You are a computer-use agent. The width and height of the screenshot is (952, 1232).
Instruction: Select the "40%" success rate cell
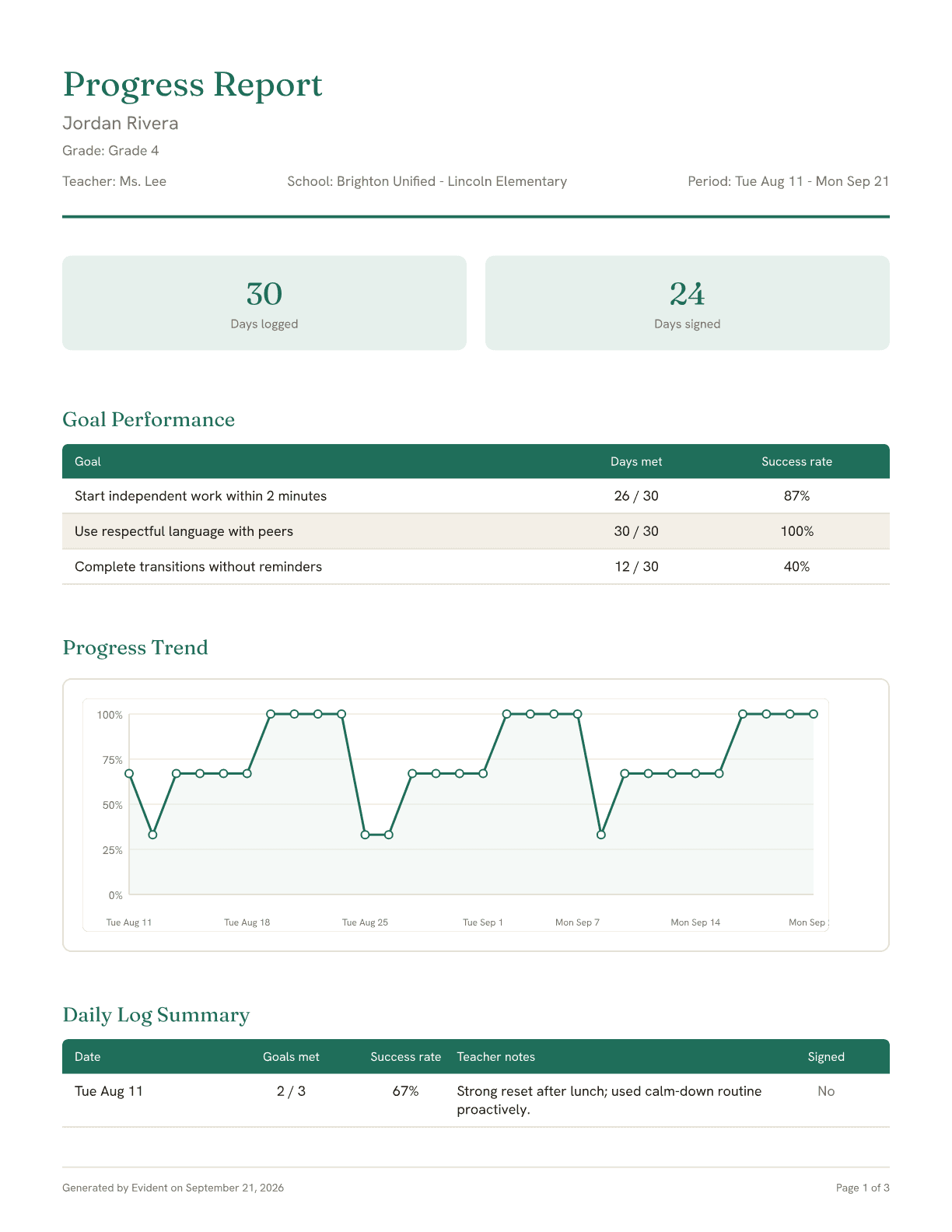(x=797, y=566)
